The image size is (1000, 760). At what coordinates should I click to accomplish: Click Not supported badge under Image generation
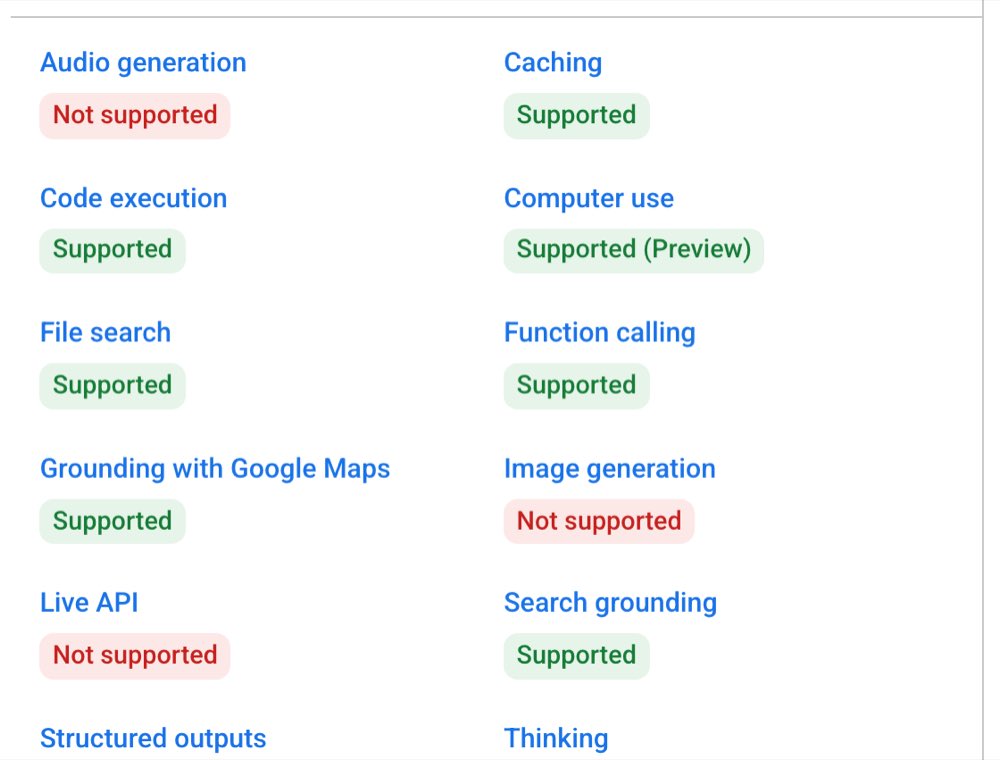pyautogui.click(x=599, y=522)
